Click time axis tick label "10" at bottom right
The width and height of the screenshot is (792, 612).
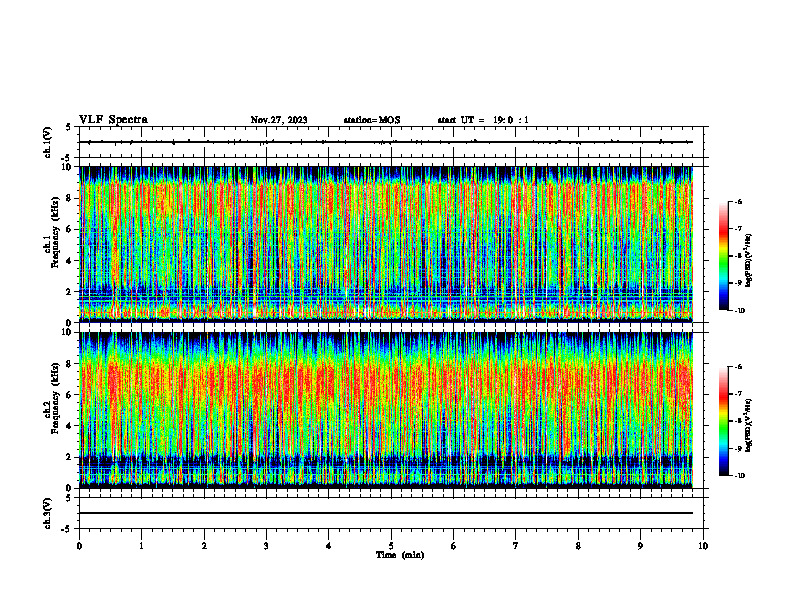[x=703, y=546]
